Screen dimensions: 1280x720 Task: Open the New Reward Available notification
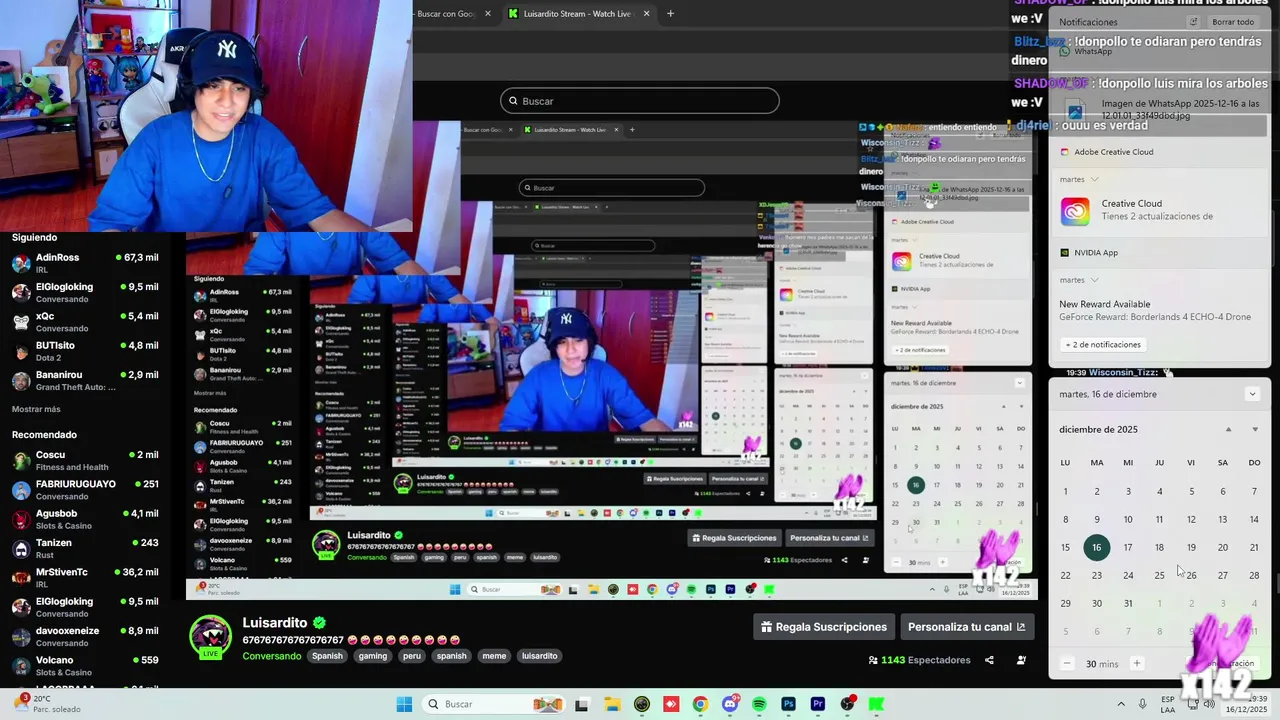(x=1160, y=310)
